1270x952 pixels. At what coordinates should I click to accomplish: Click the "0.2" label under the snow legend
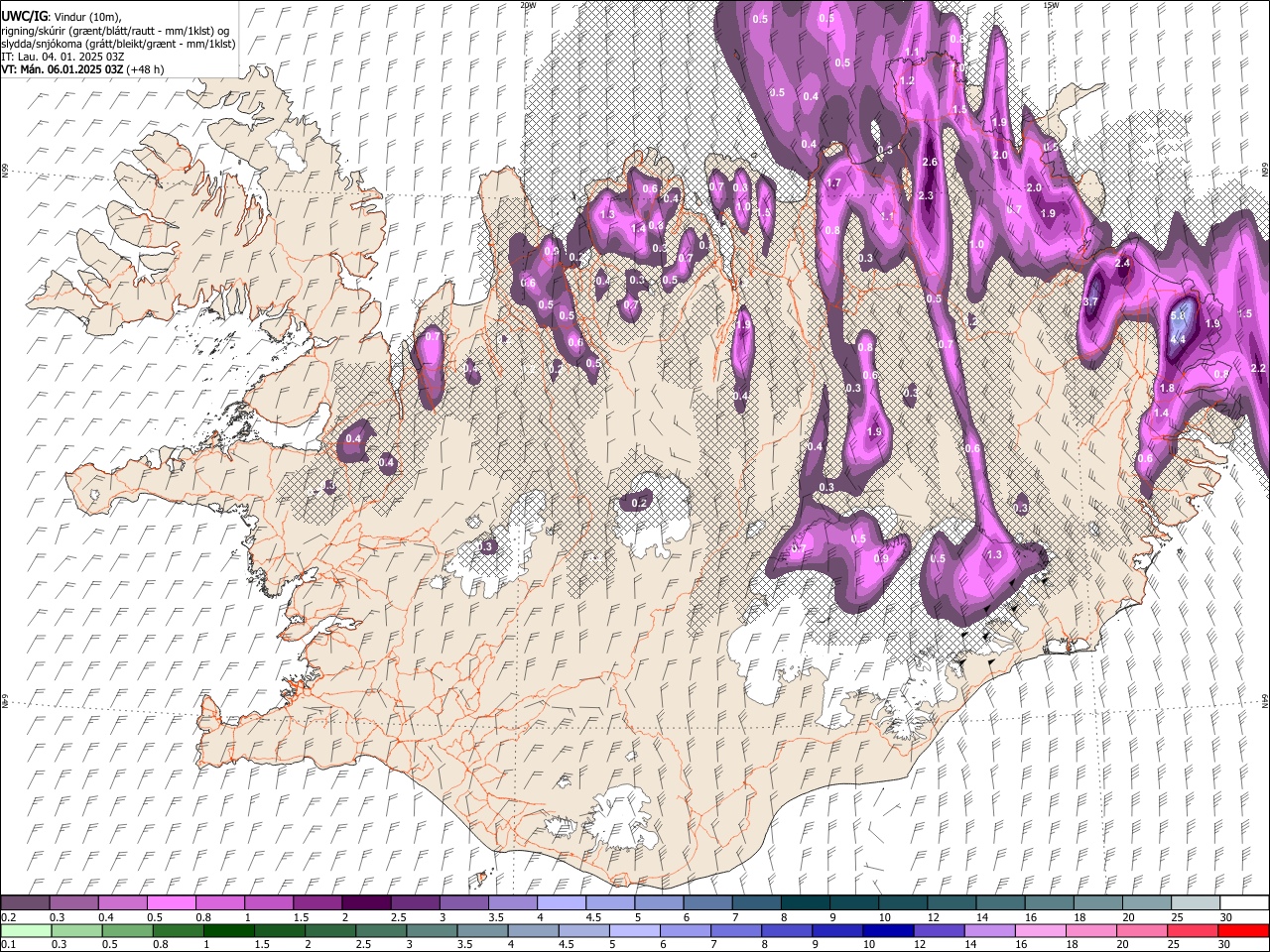(8, 917)
